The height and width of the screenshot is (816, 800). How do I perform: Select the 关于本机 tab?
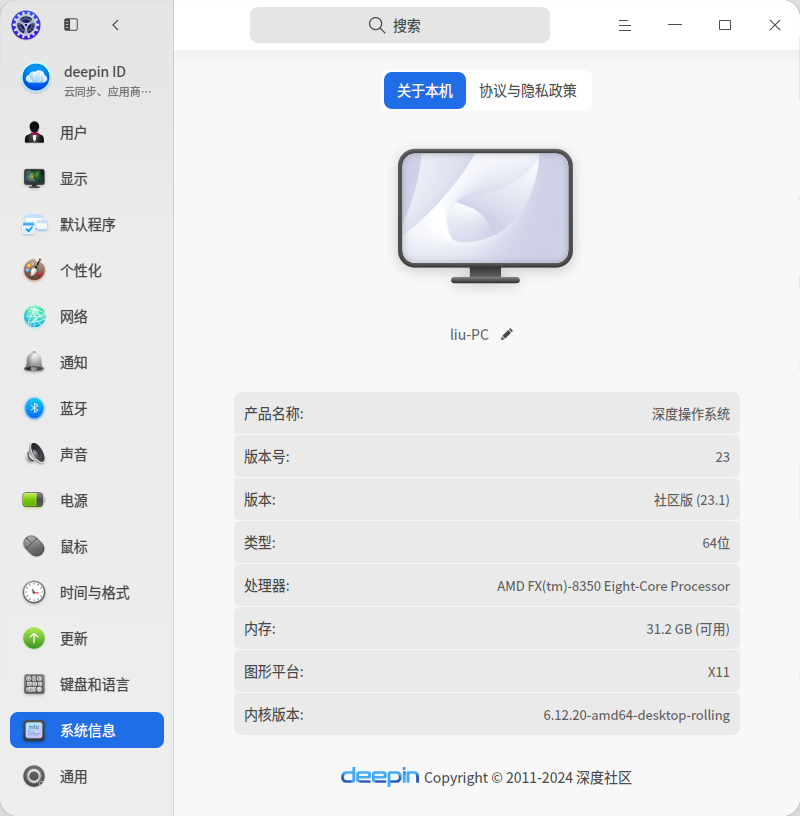(x=425, y=91)
